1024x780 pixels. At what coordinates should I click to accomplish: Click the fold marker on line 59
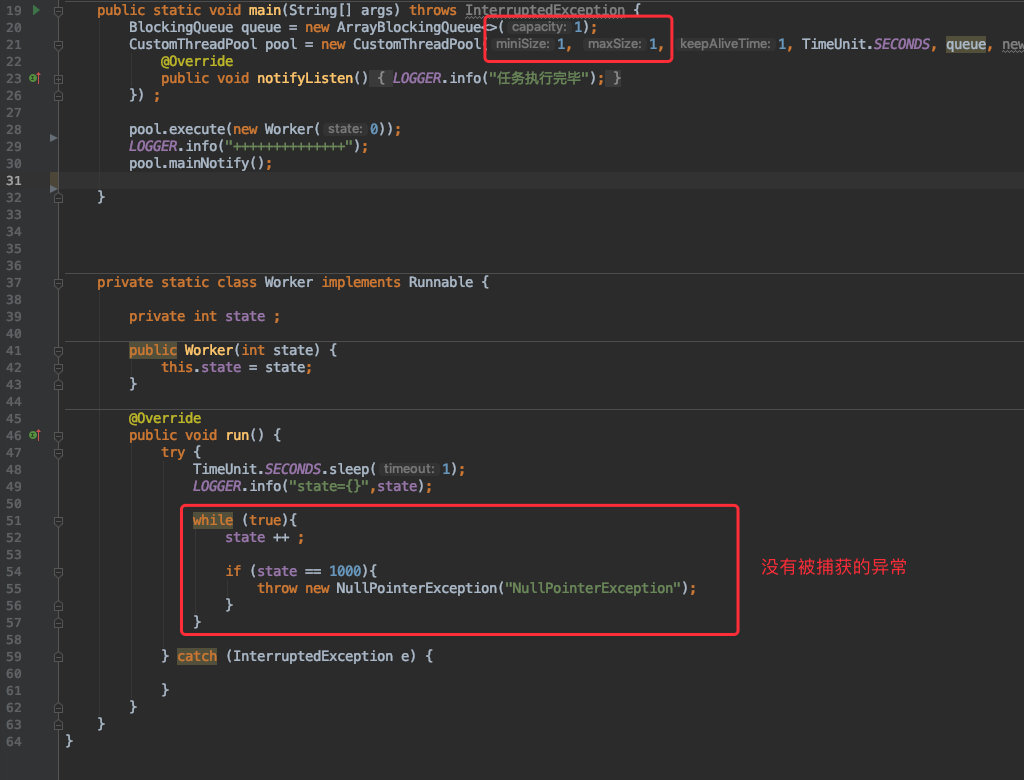click(58, 657)
